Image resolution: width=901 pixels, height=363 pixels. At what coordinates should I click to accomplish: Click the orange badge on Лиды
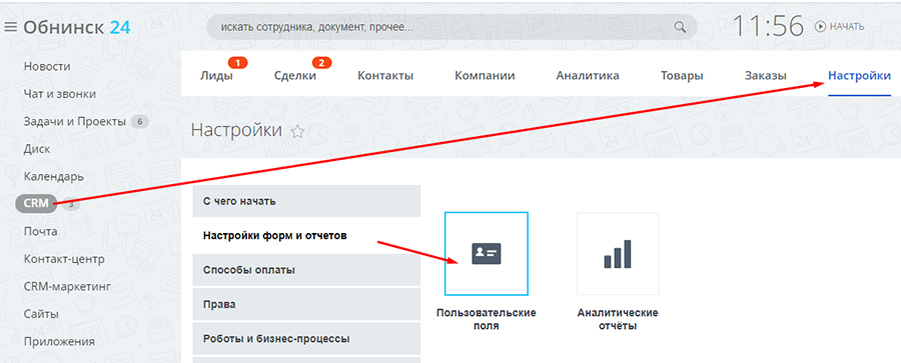click(237, 62)
